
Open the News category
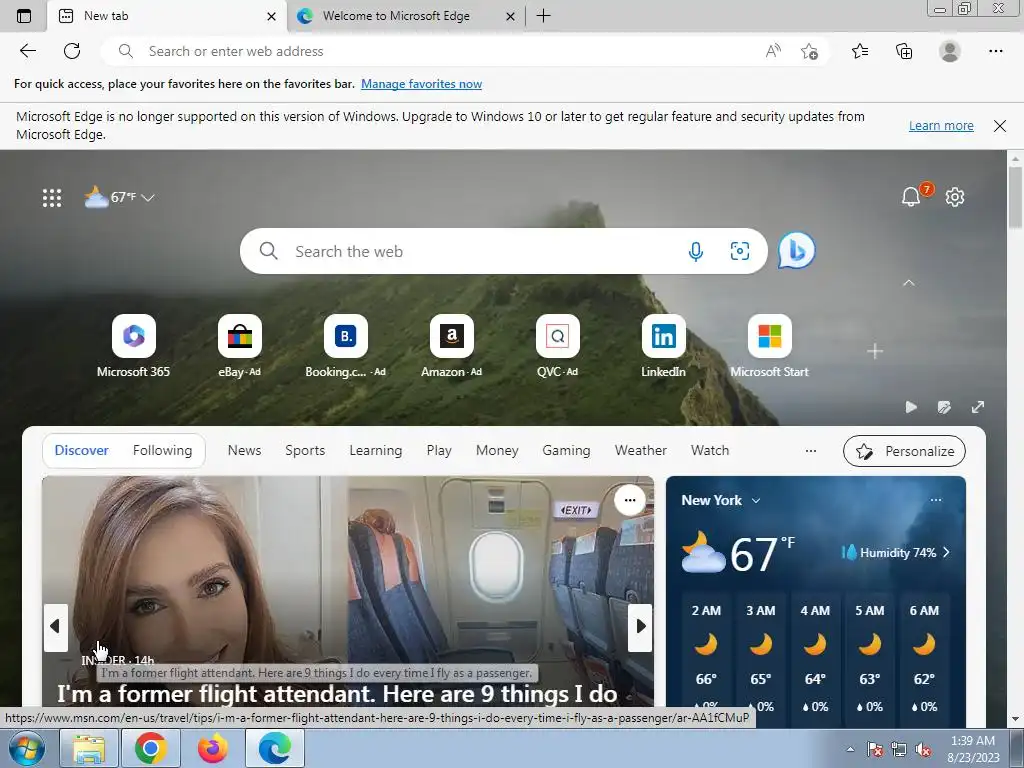(x=244, y=451)
